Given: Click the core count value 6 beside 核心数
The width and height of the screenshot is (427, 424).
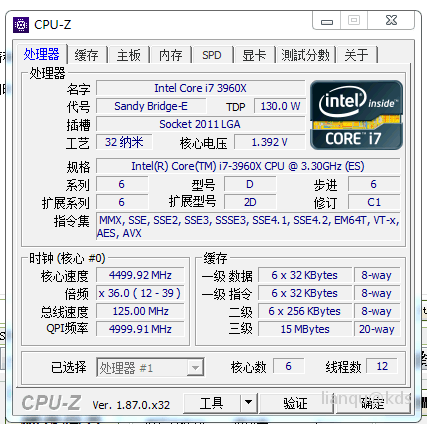Looking at the screenshot, I should coord(288,366).
